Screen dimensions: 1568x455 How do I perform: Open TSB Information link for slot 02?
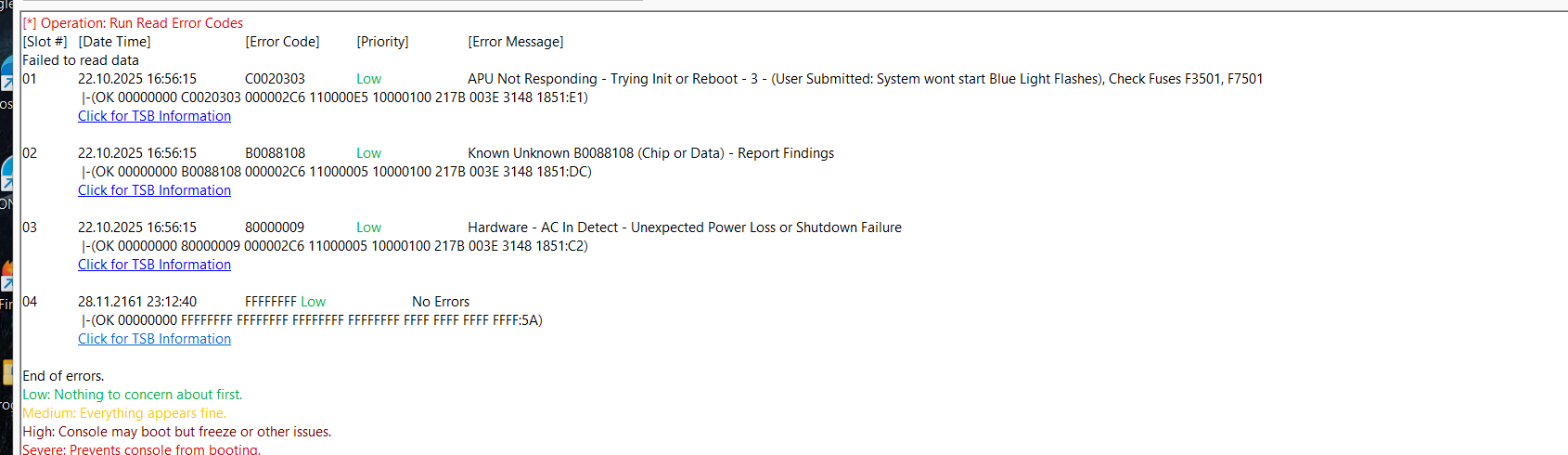click(x=154, y=190)
